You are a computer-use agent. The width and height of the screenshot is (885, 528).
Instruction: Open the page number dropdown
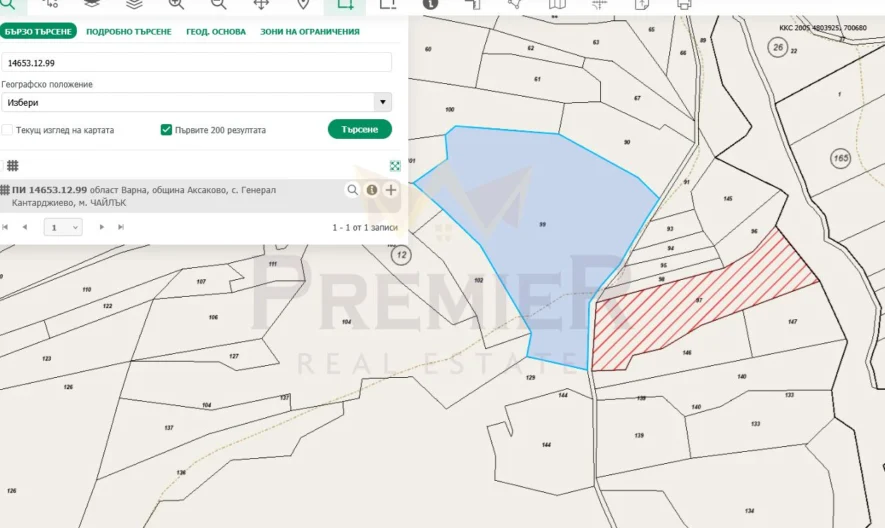point(63,228)
